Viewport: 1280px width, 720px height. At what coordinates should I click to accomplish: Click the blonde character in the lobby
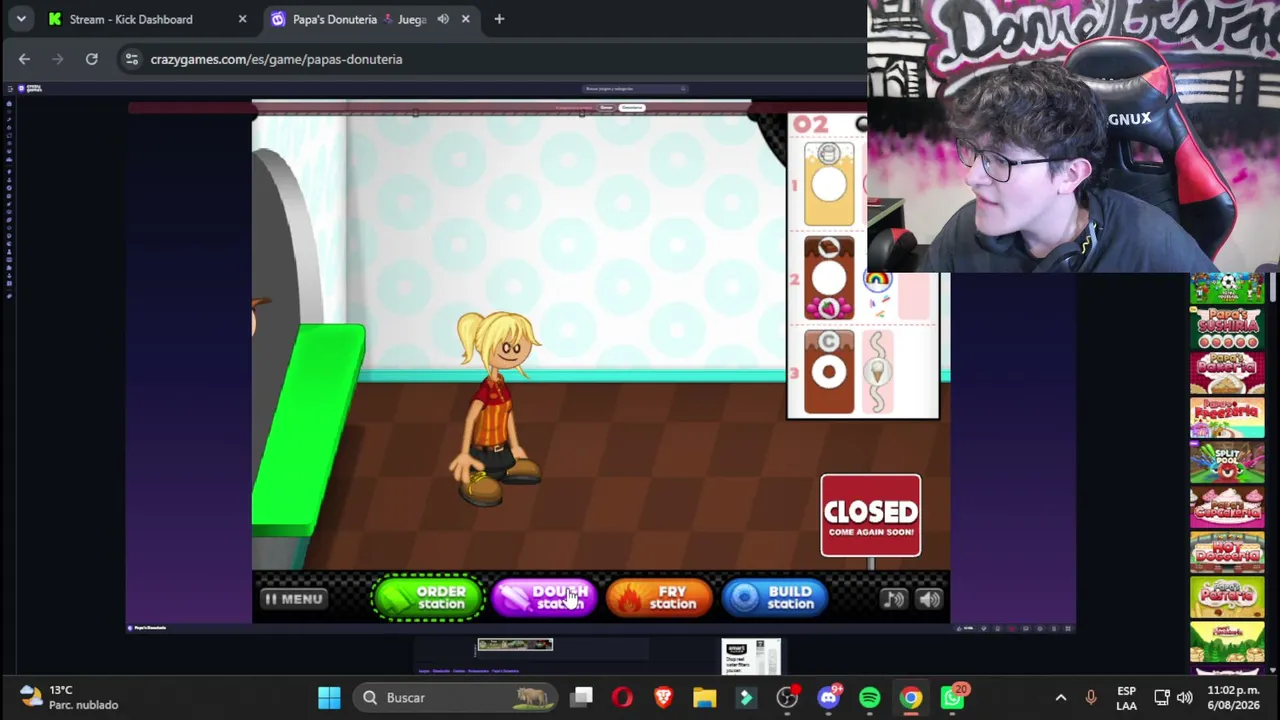pyautogui.click(x=497, y=408)
